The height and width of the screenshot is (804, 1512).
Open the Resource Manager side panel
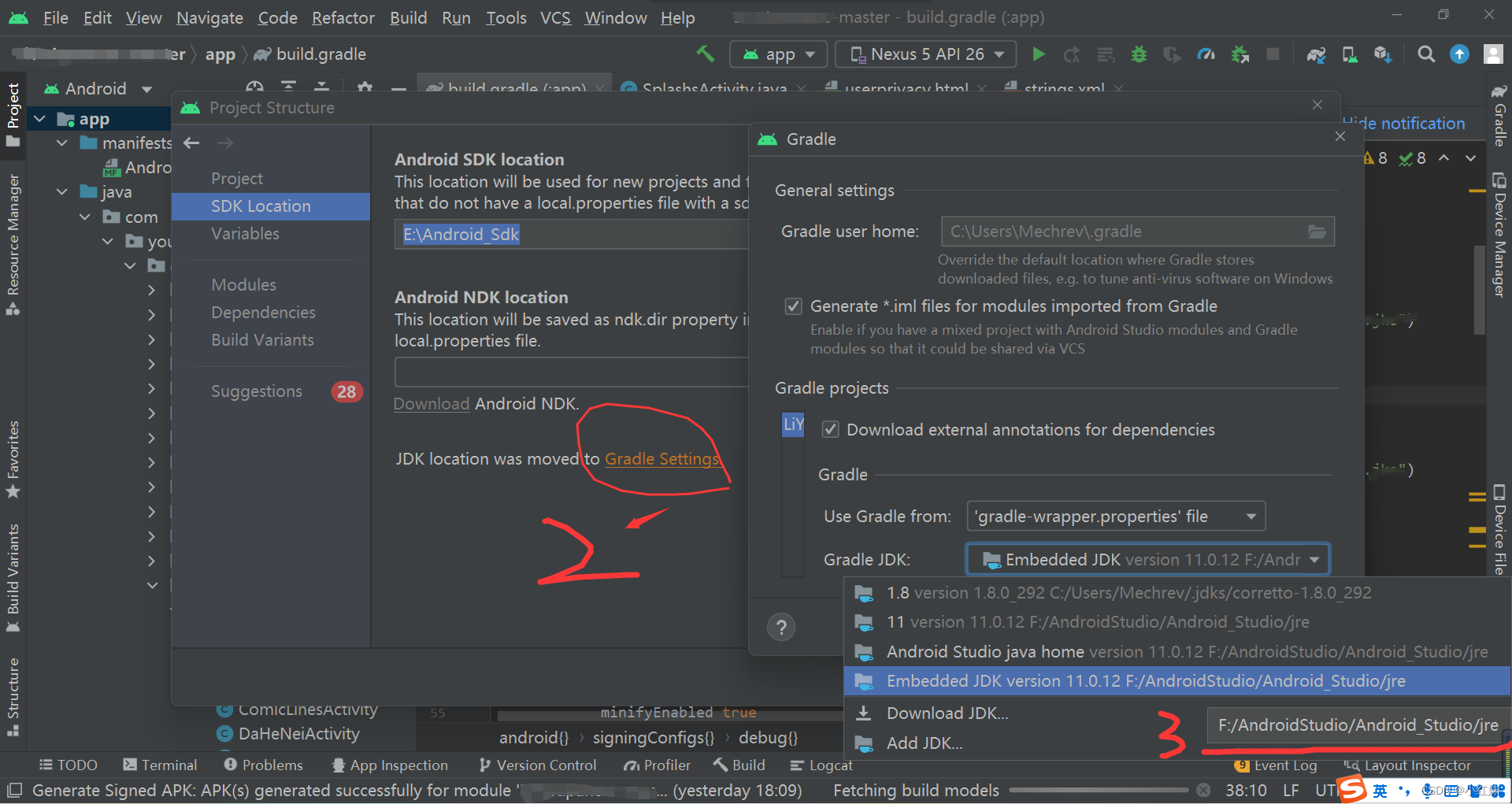tap(13, 244)
